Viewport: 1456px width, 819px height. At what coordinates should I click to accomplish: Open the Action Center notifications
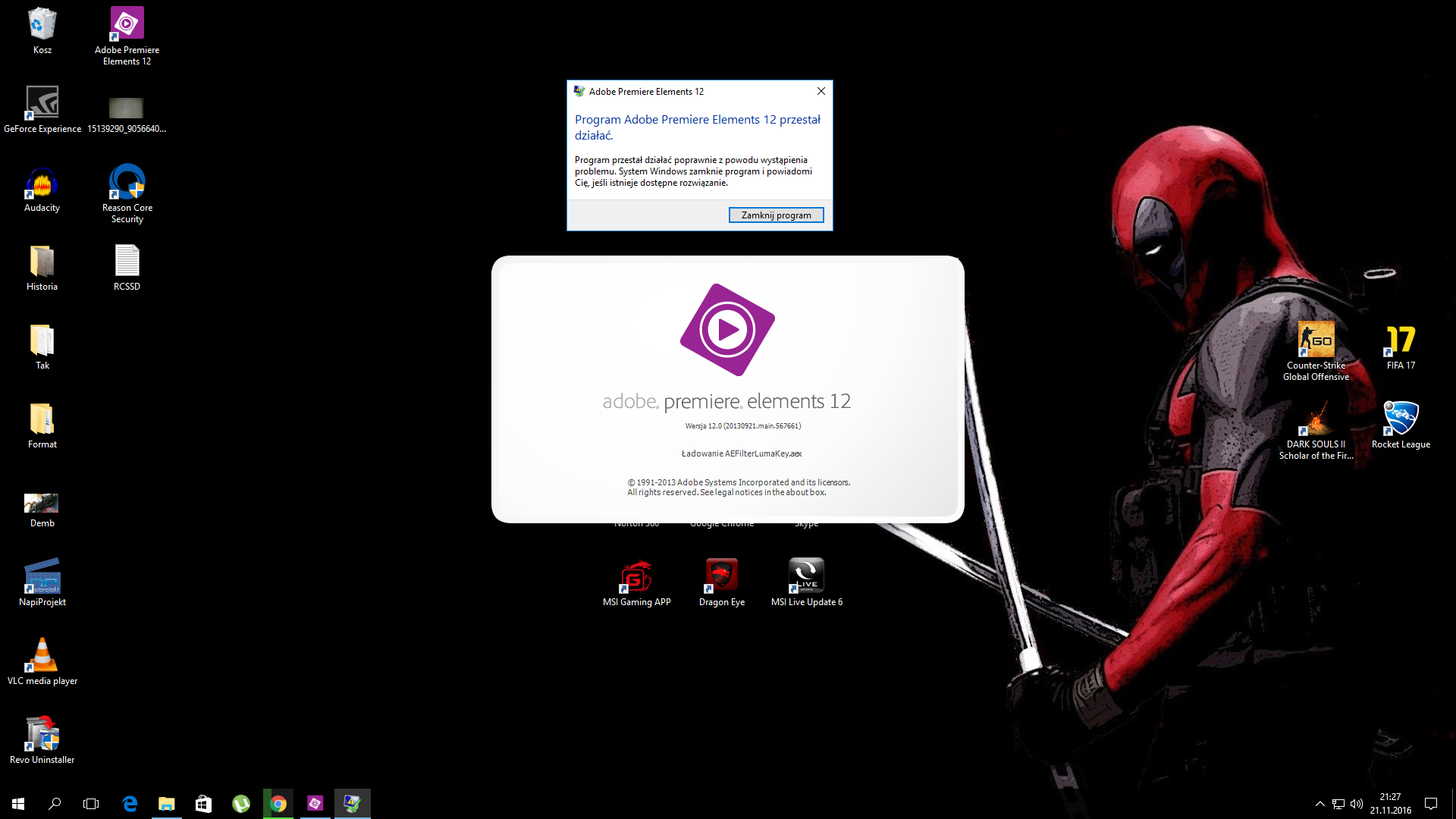1431,804
